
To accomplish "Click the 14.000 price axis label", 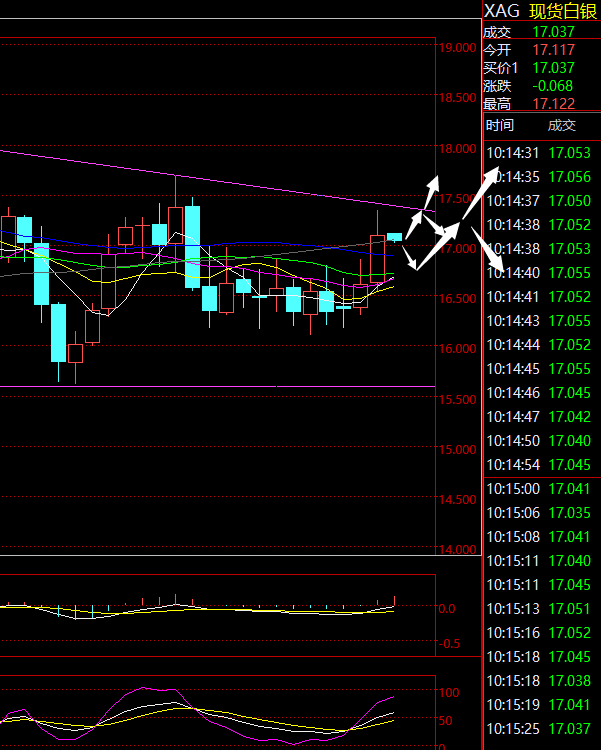I will [x=457, y=549].
